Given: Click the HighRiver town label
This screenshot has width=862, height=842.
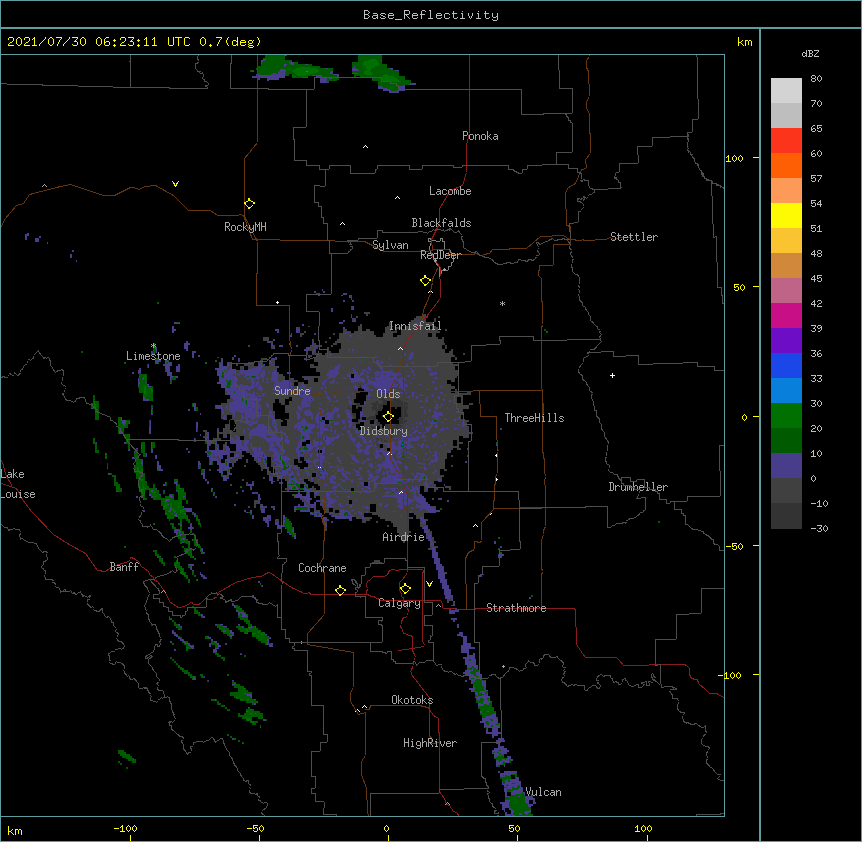Looking at the screenshot, I should point(430,743).
